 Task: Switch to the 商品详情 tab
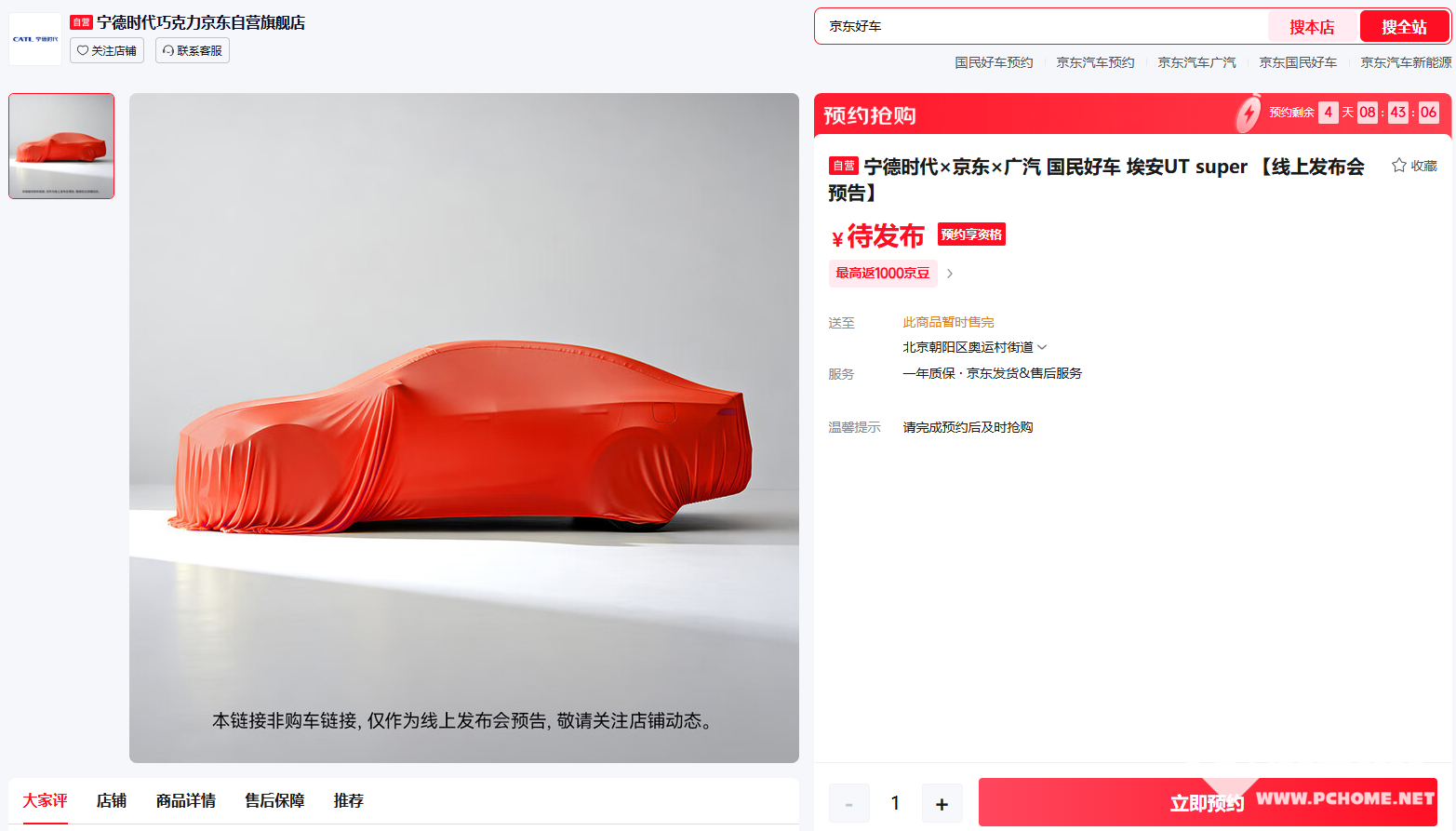[186, 800]
